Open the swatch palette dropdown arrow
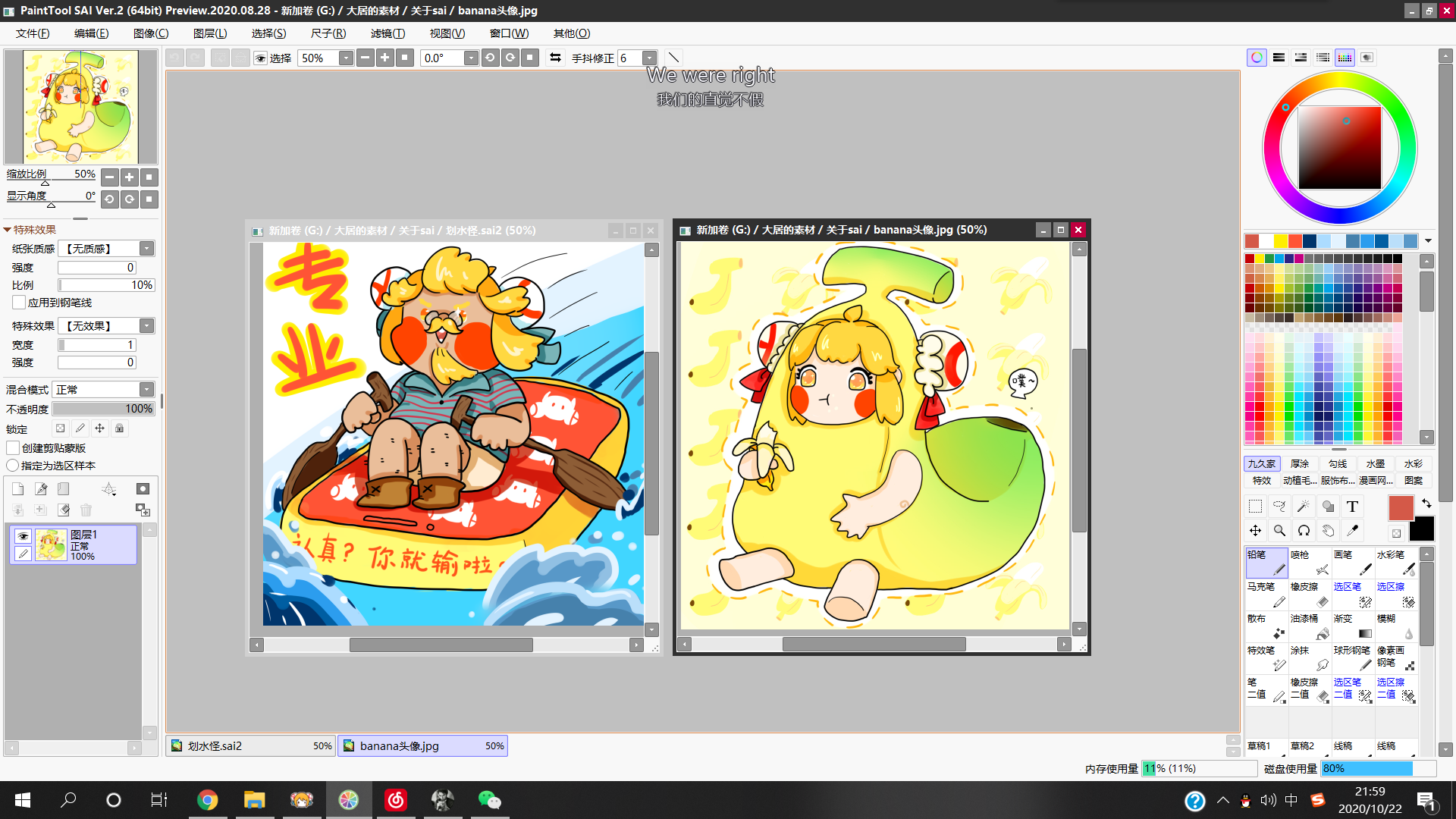Viewport: 1456px width, 819px height. pos(1429,241)
